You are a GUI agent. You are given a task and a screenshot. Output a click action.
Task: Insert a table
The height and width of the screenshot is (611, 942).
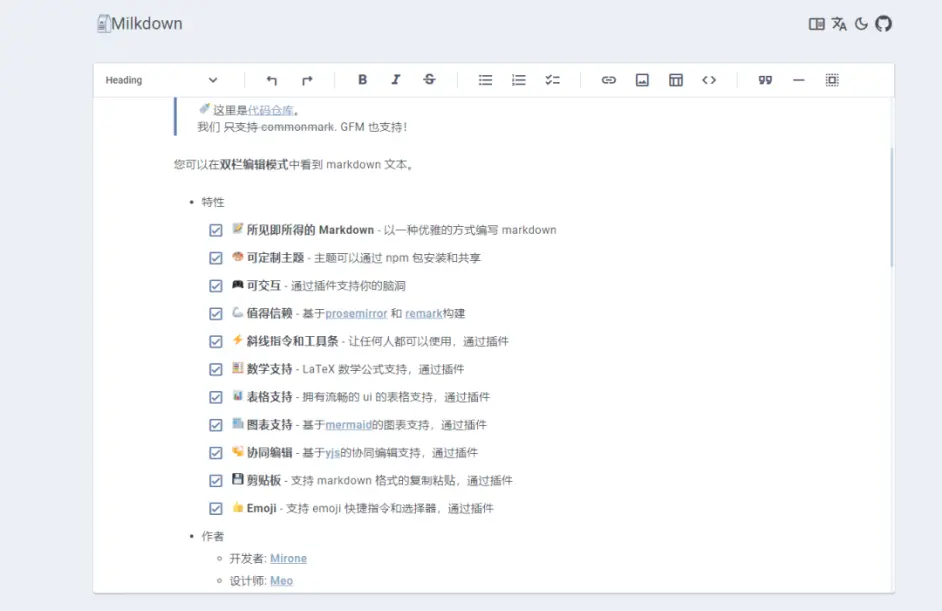pyautogui.click(x=675, y=80)
